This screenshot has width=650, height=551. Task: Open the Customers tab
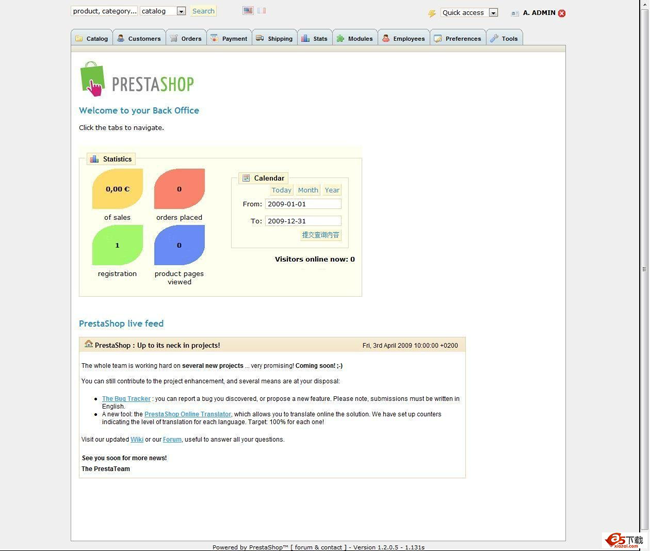point(139,38)
